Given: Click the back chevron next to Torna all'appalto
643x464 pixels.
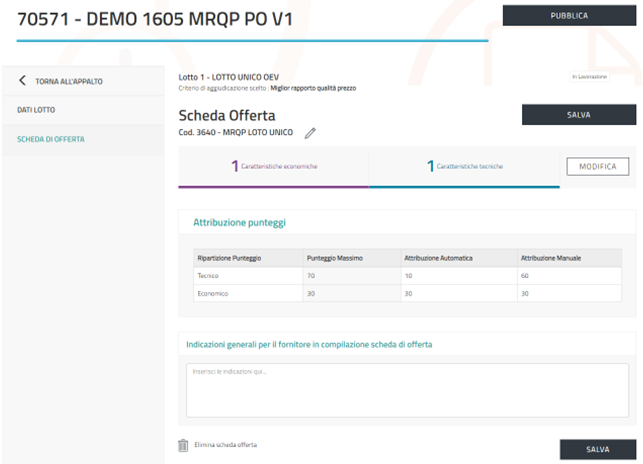Looking at the screenshot, I should click(23, 81).
